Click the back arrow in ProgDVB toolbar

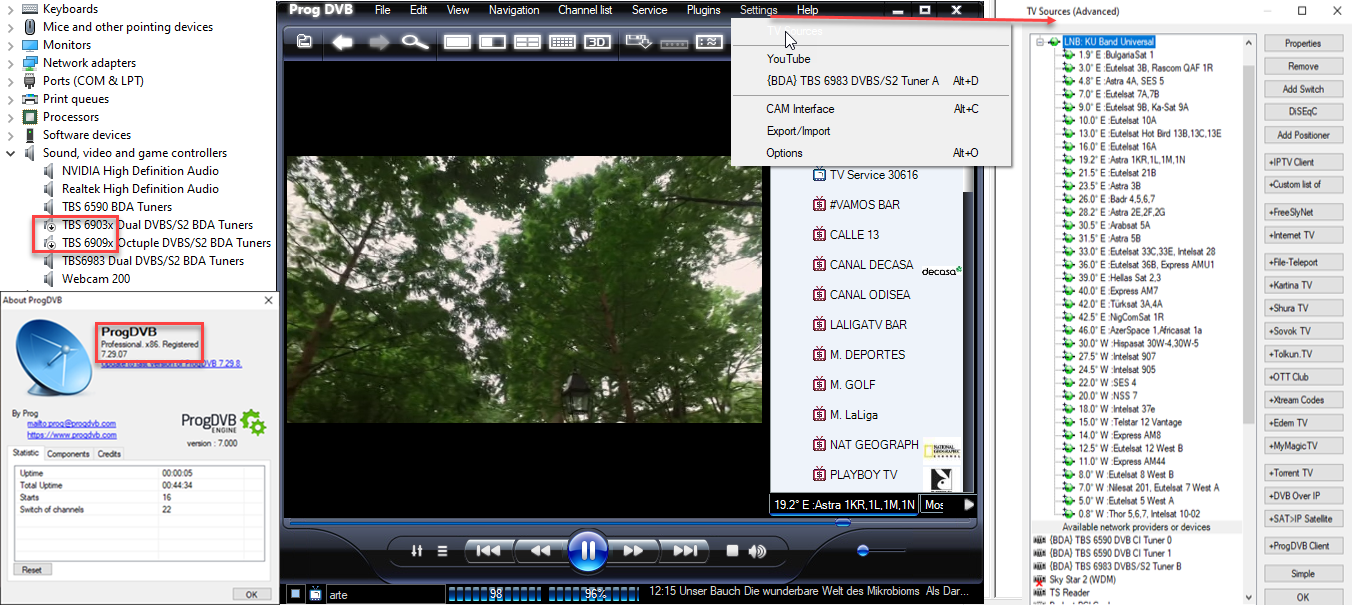pos(343,42)
